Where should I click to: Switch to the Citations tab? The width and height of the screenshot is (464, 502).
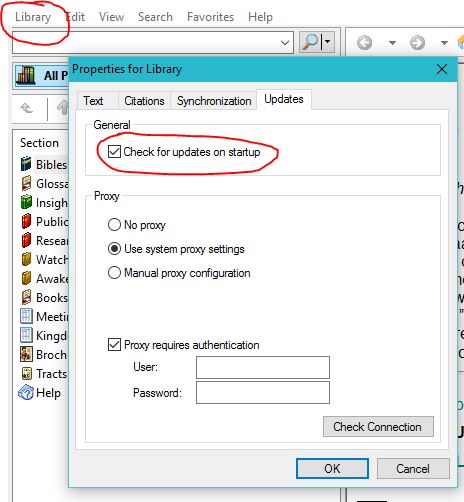click(144, 101)
